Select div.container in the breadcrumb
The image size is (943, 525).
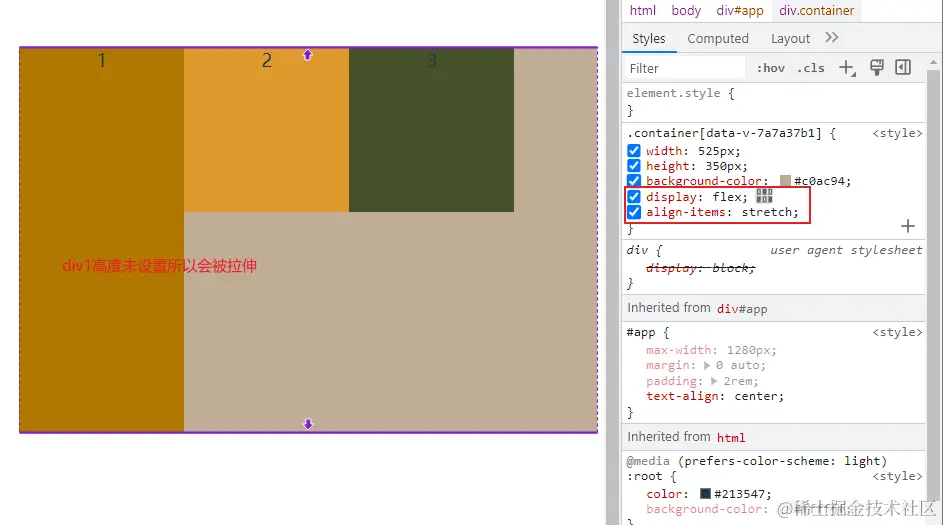pyautogui.click(x=816, y=10)
